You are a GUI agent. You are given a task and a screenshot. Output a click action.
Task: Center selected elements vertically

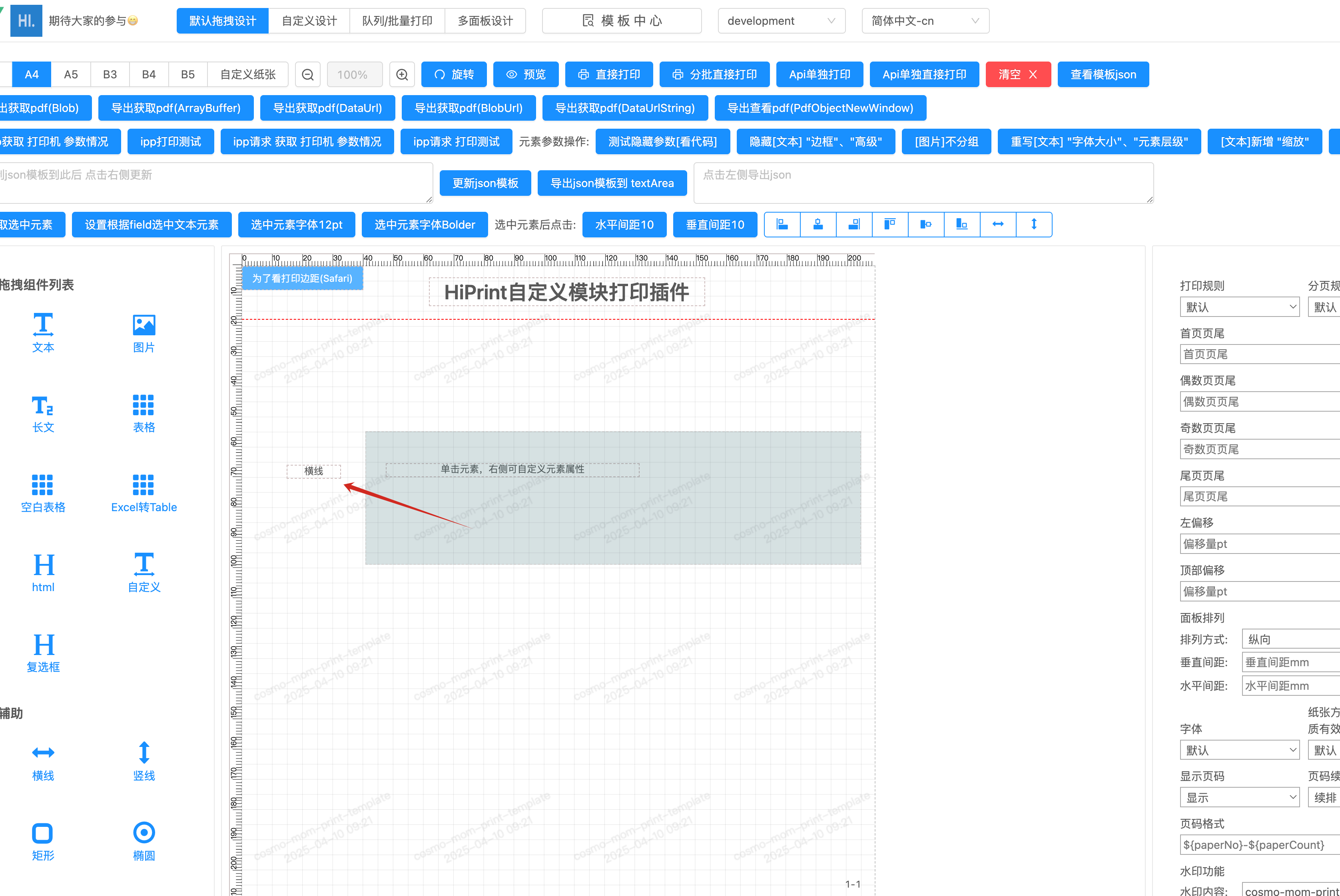926,224
